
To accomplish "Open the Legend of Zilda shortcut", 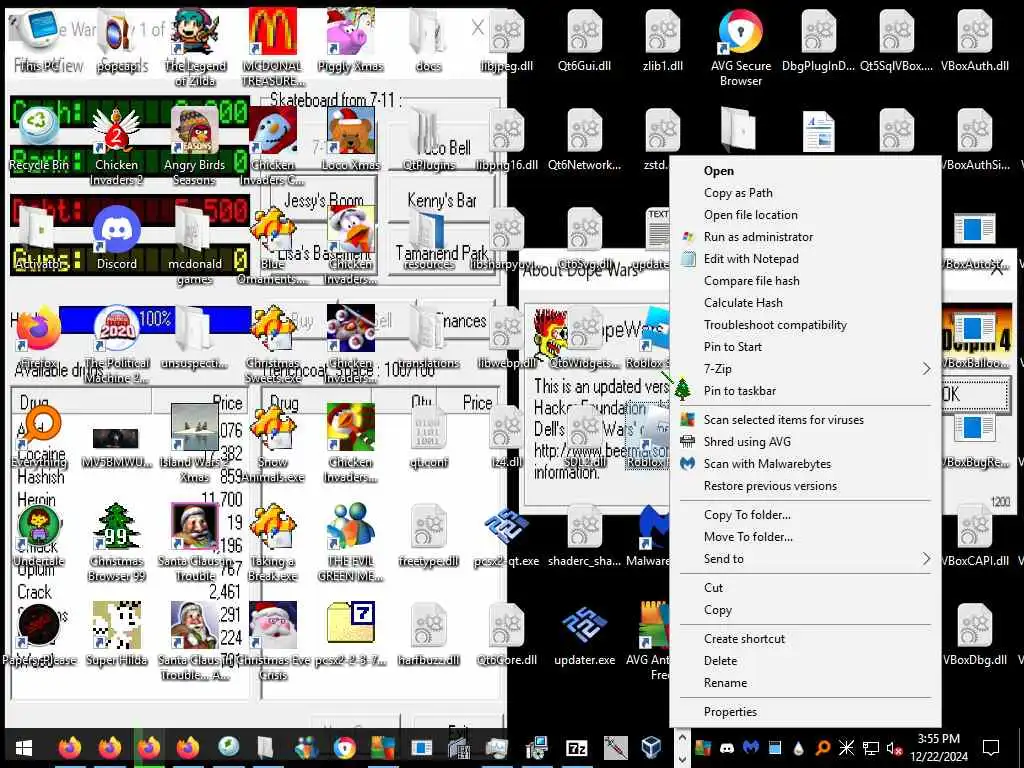I will (x=195, y=47).
